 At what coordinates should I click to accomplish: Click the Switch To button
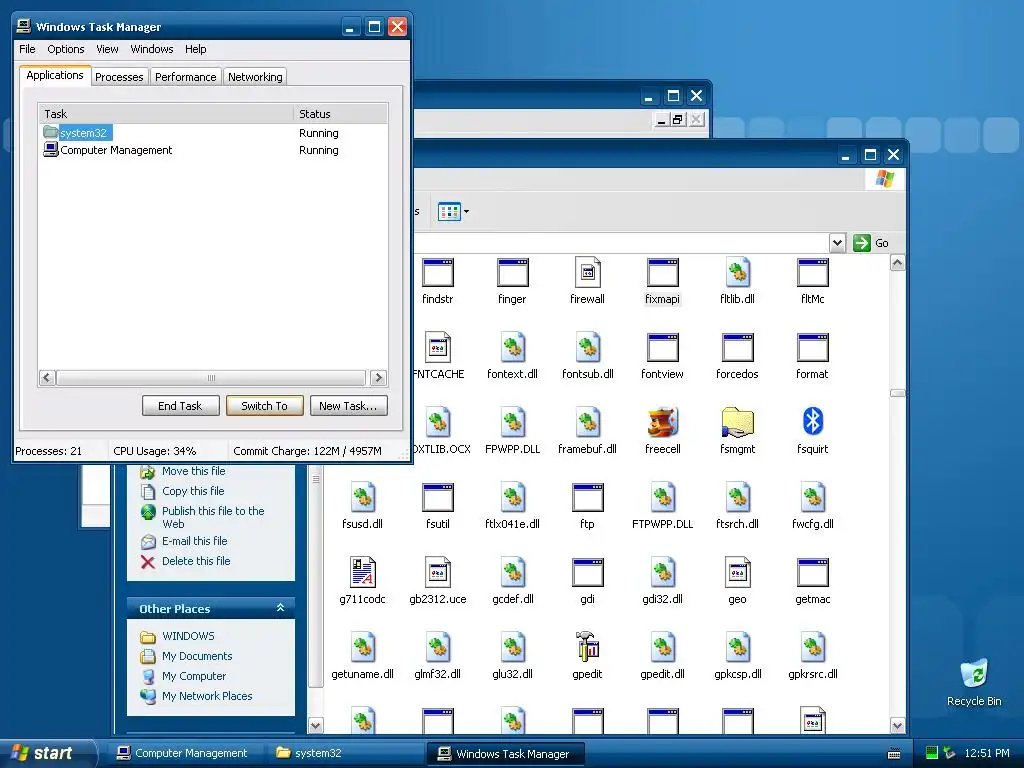[264, 406]
